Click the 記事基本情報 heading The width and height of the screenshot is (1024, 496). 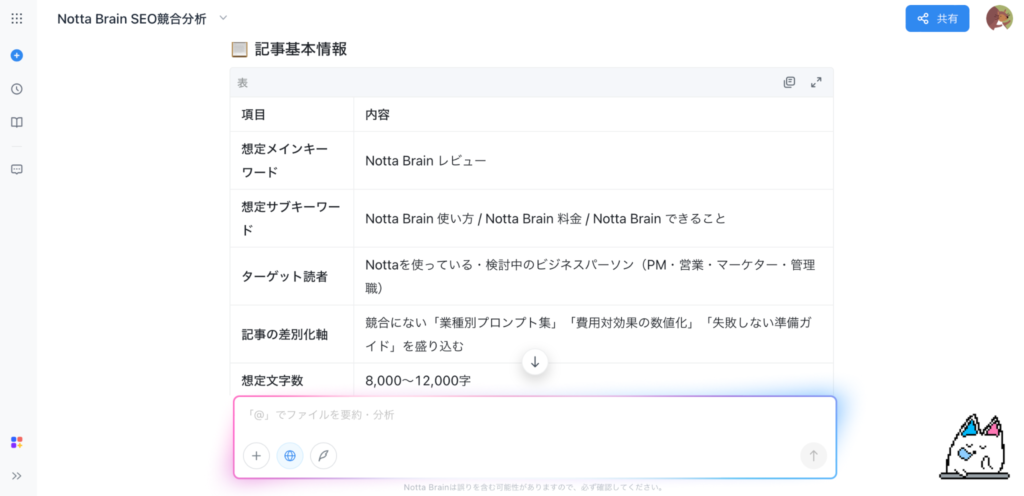pyautogui.click(x=300, y=49)
